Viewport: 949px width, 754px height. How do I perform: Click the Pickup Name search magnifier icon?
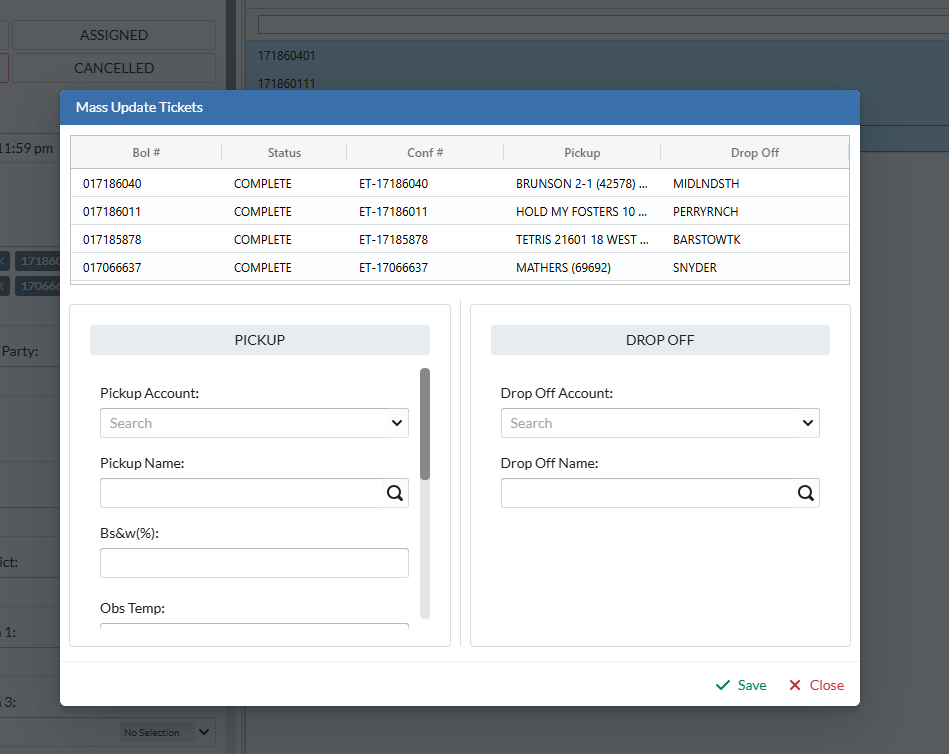(x=395, y=493)
